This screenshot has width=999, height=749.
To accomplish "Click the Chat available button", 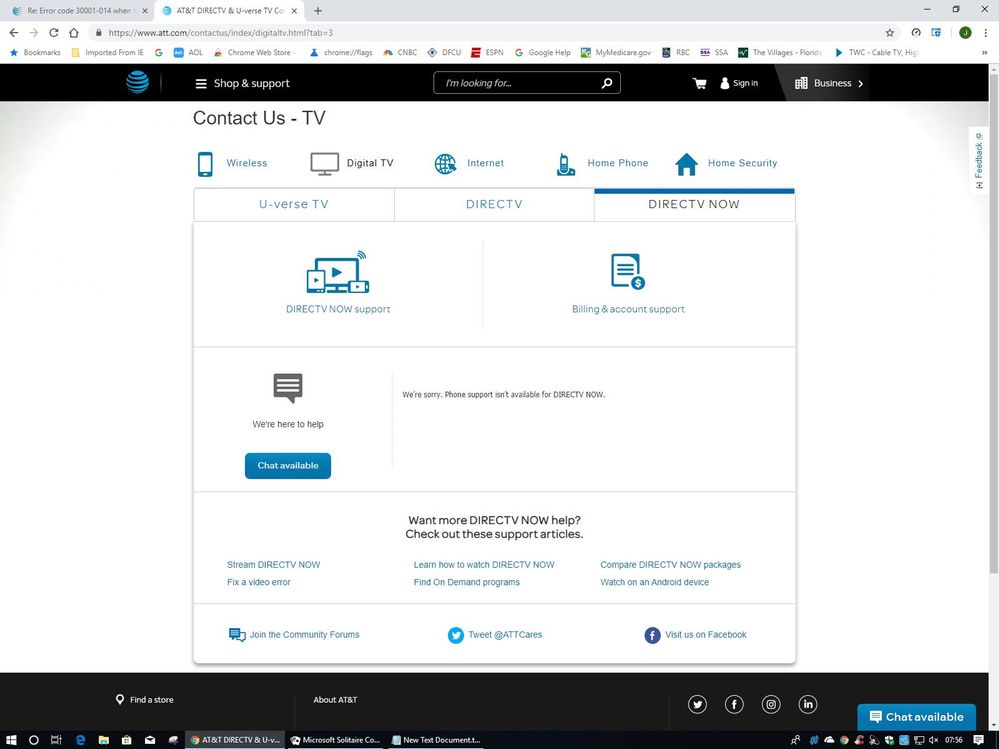I will coord(287,465).
